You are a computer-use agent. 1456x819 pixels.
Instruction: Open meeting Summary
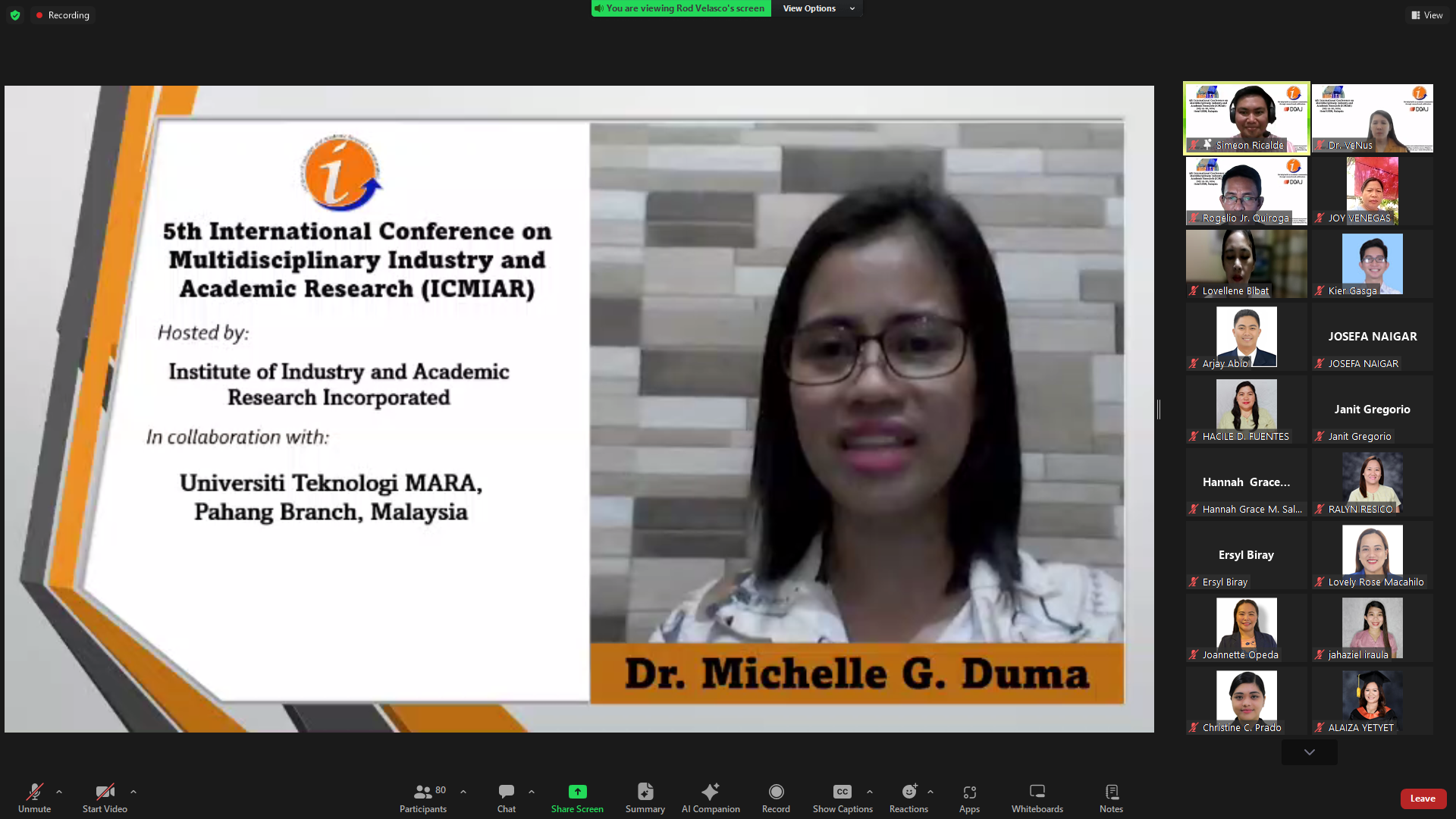pyautogui.click(x=645, y=798)
